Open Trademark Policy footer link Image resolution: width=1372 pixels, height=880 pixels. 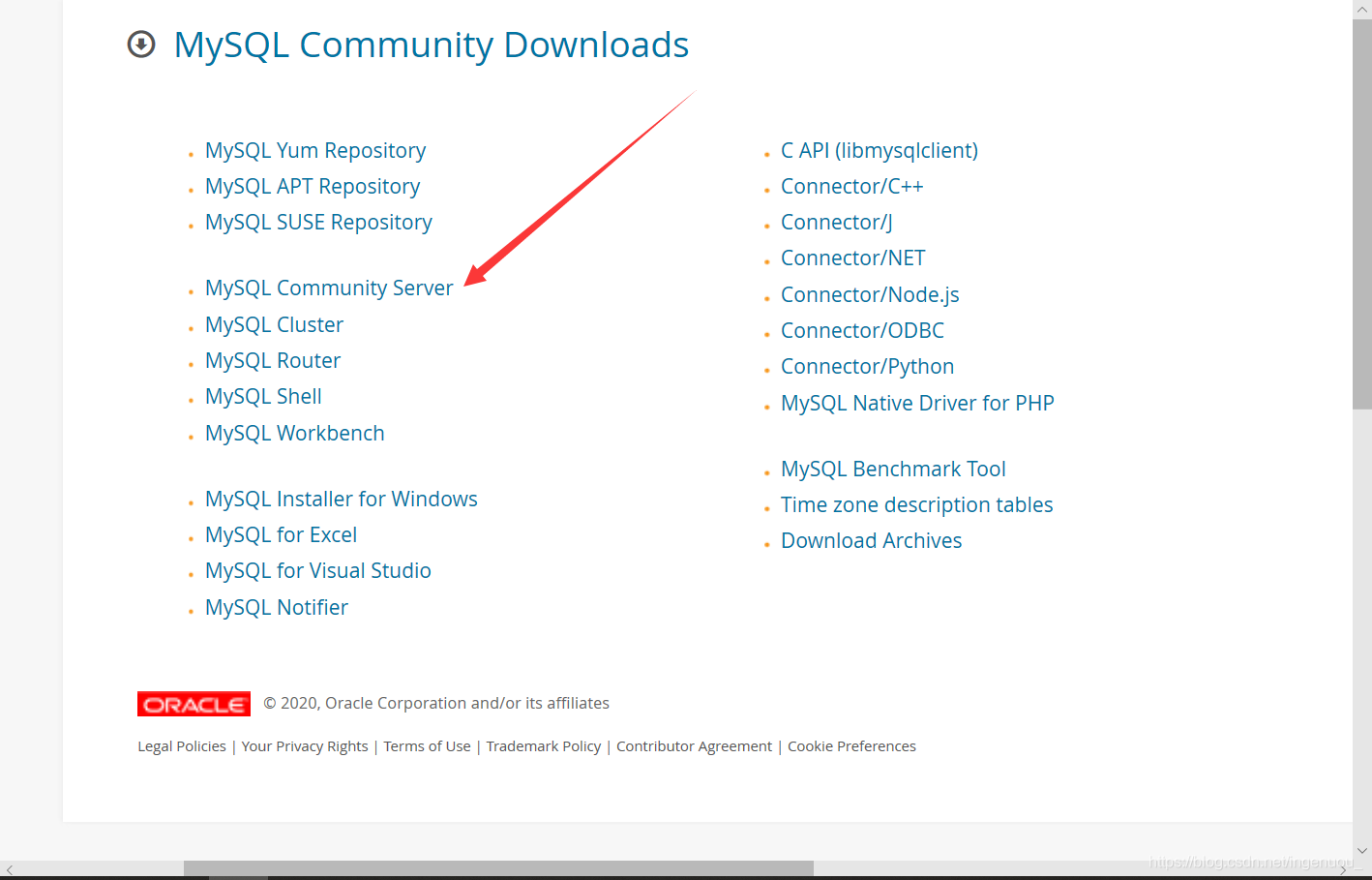click(x=544, y=746)
